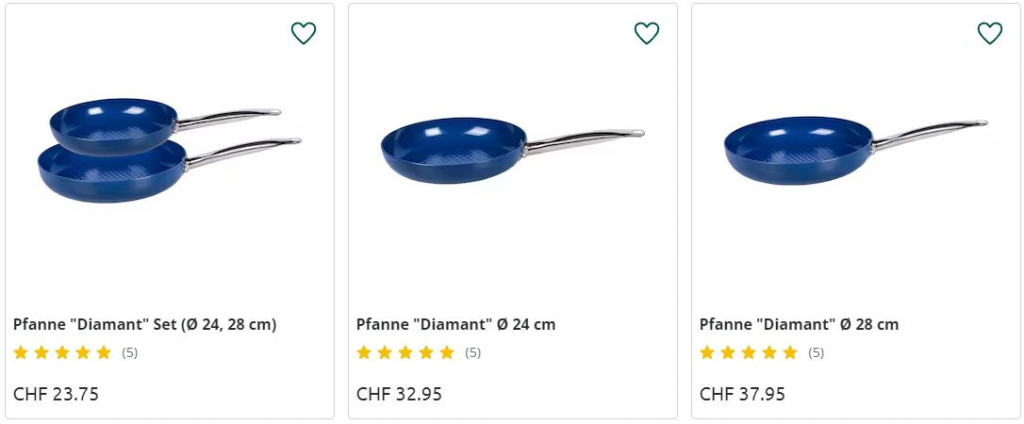Open the Pfanne "Diamant" Ø 28 cm title link

point(798,324)
